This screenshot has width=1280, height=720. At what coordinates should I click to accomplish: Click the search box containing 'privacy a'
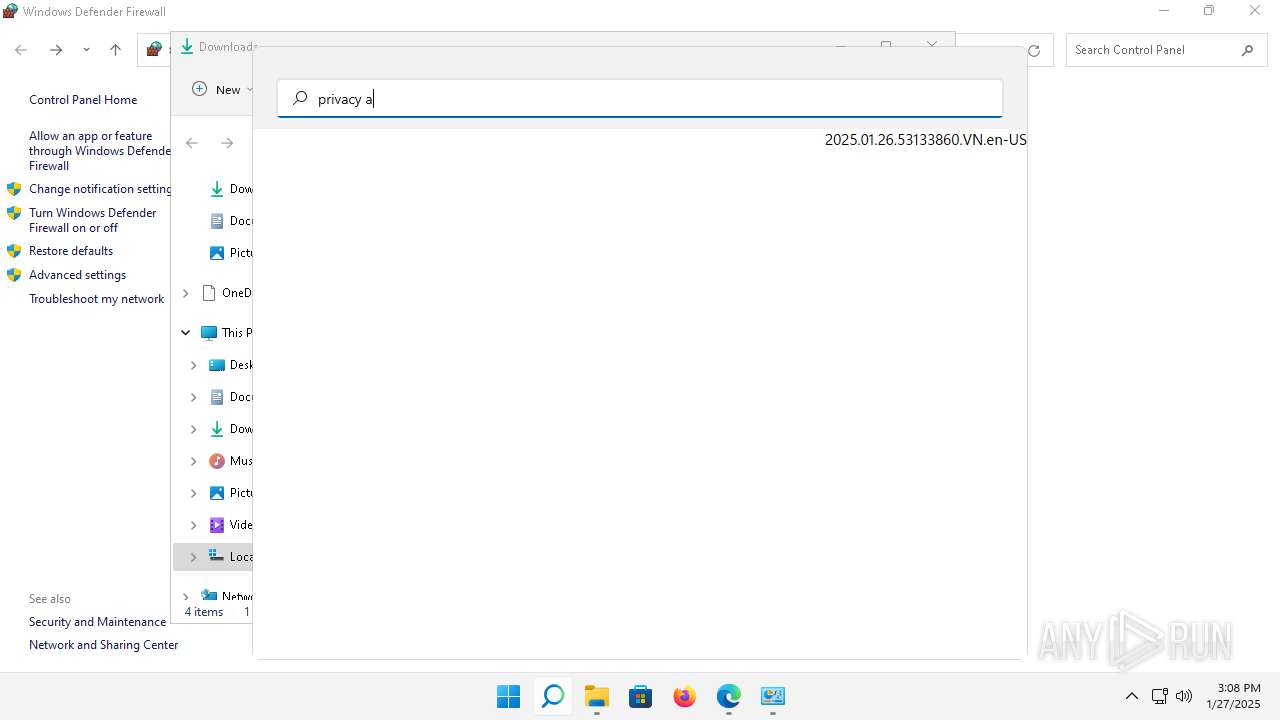point(640,98)
